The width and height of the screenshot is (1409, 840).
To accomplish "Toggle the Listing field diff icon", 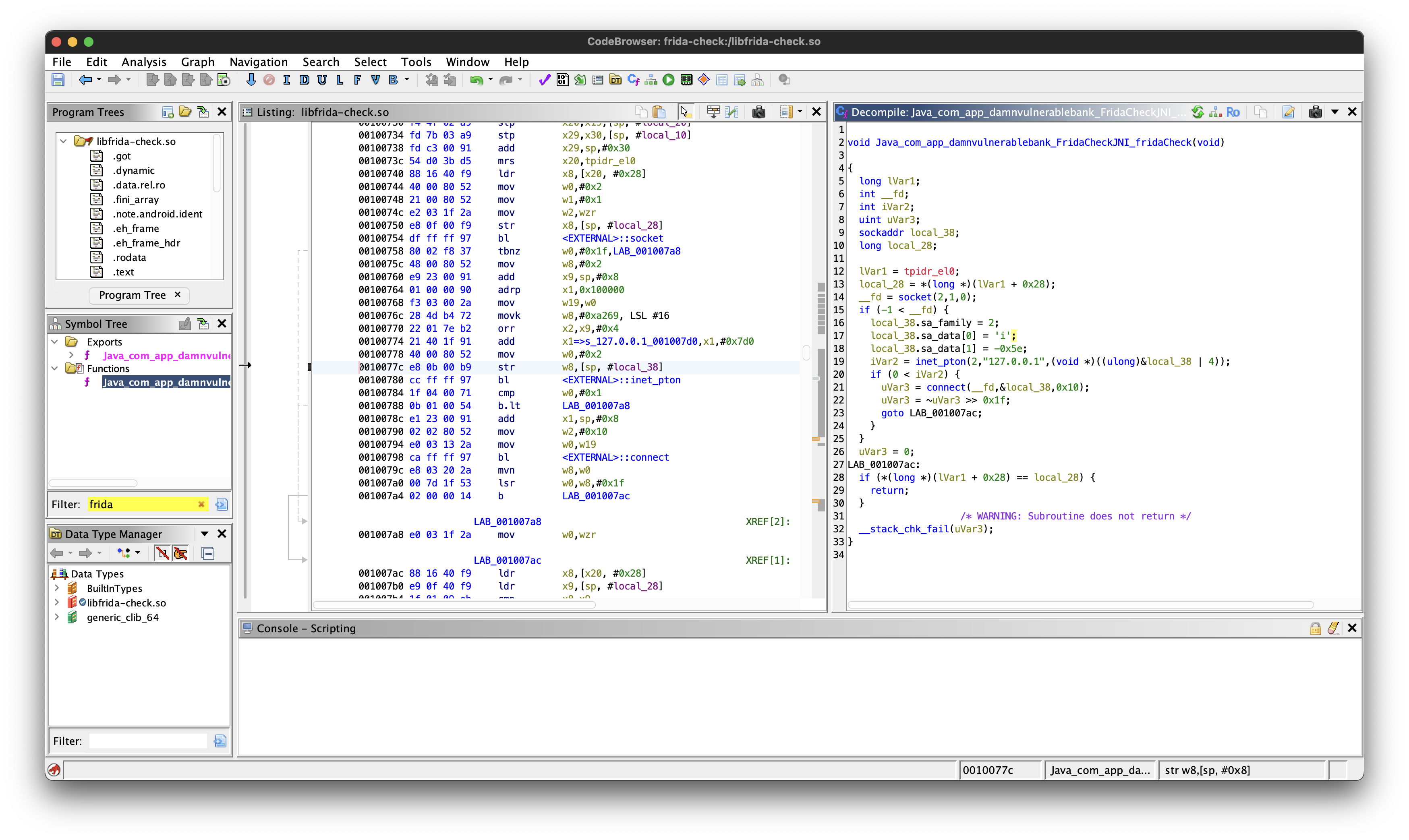I will coord(732,112).
